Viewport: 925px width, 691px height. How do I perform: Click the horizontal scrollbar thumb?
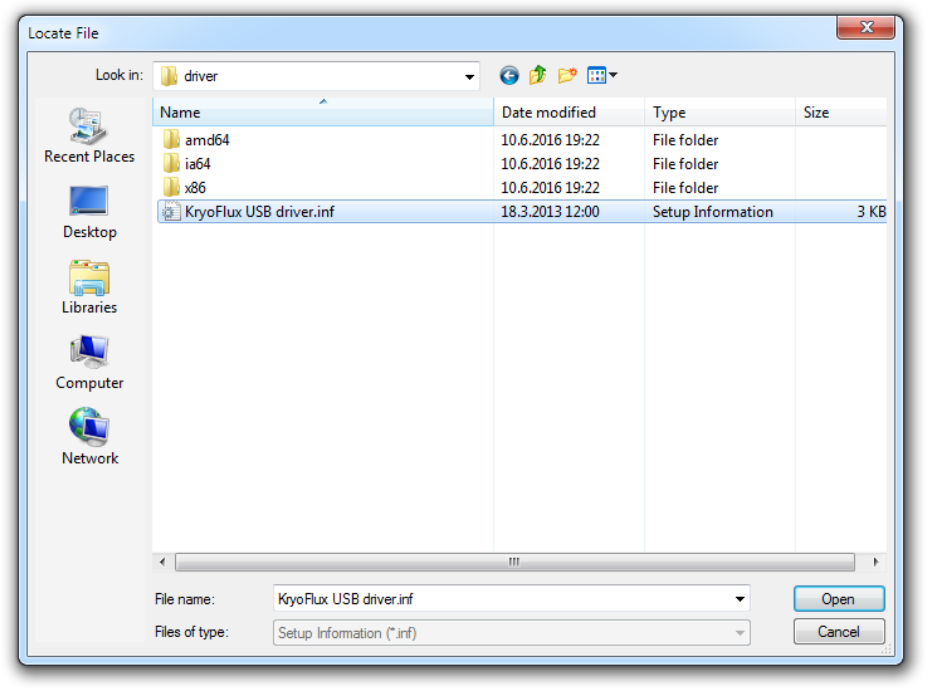(514, 562)
